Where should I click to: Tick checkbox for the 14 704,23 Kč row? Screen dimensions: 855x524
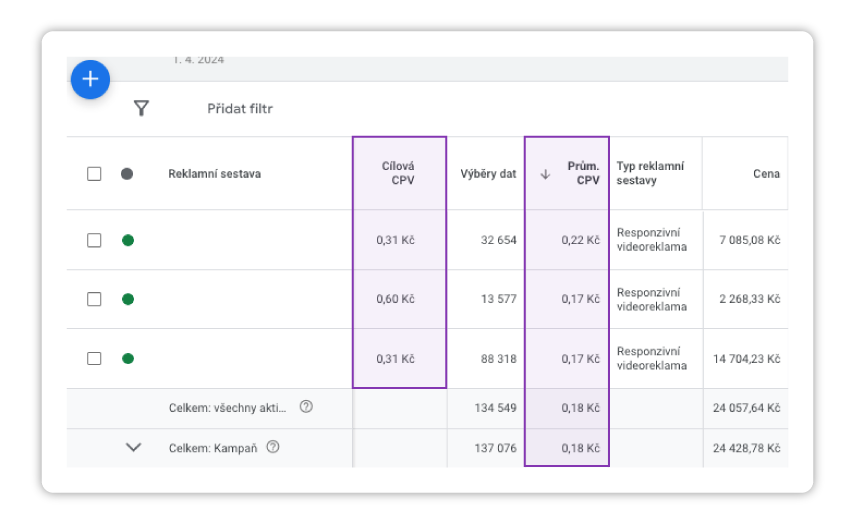pos(94,358)
